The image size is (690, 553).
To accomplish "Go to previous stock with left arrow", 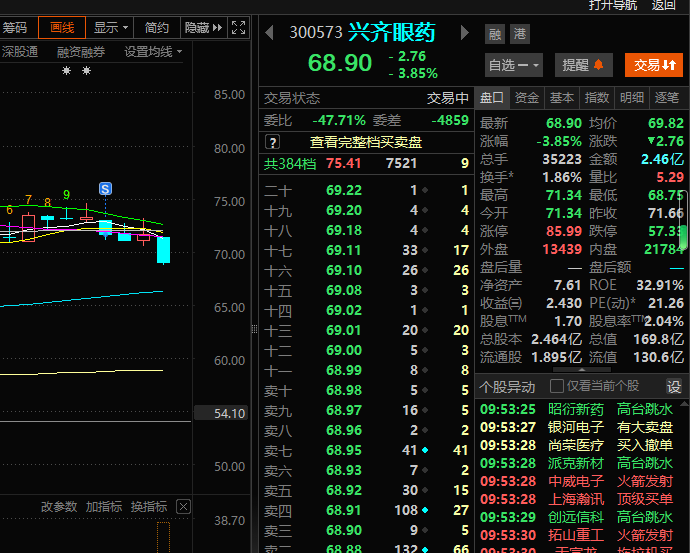I will click(x=270, y=33).
